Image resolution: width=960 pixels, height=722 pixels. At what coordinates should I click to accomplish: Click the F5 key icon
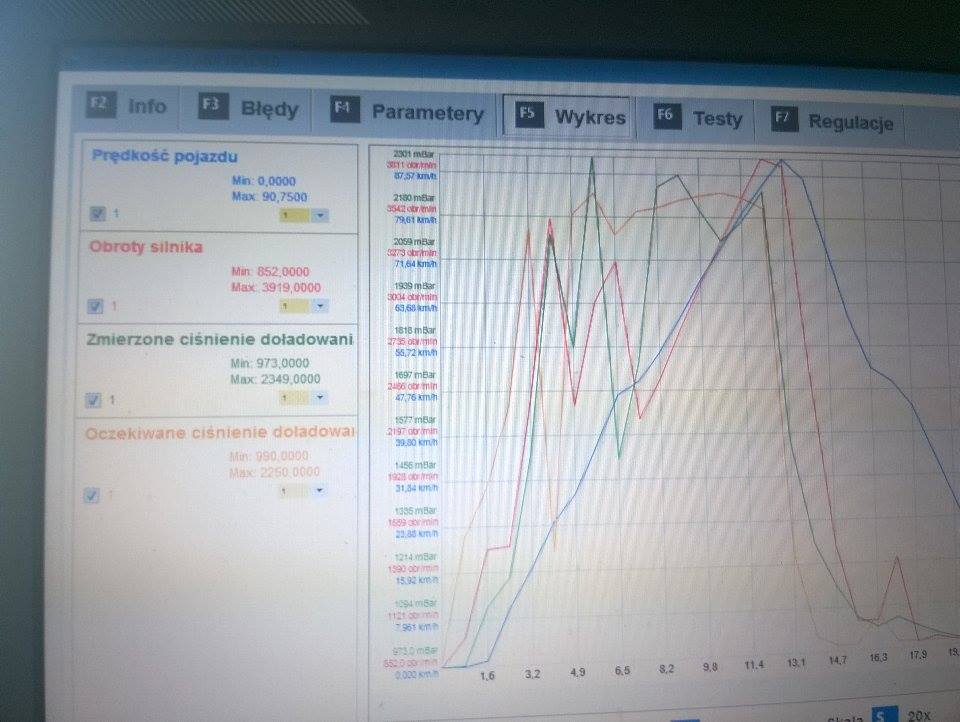click(529, 113)
